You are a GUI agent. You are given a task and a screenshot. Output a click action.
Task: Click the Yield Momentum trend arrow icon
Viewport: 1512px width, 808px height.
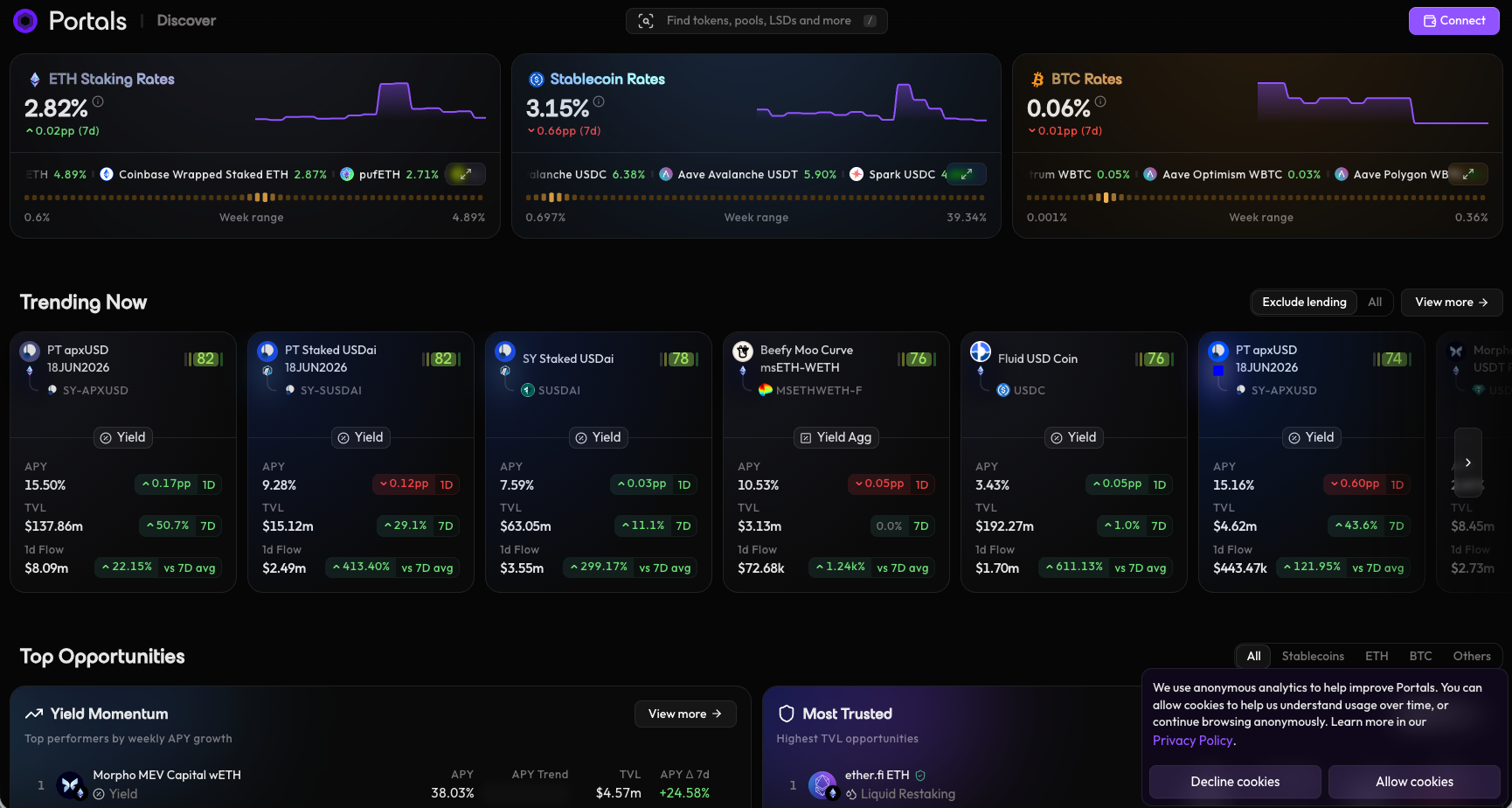[x=34, y=714]
